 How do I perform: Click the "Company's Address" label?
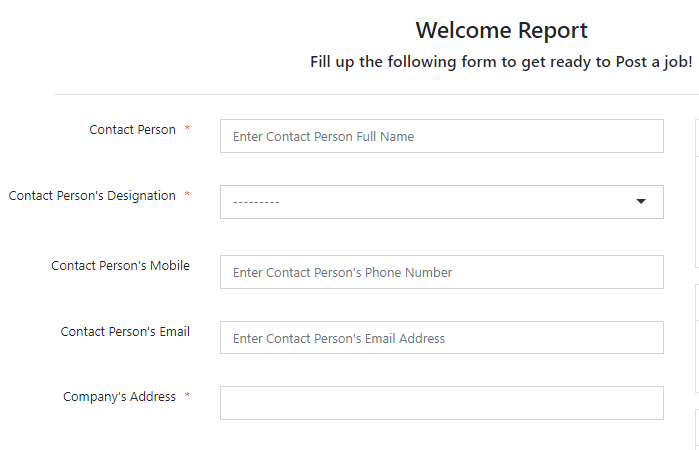[x=119, y=397]
